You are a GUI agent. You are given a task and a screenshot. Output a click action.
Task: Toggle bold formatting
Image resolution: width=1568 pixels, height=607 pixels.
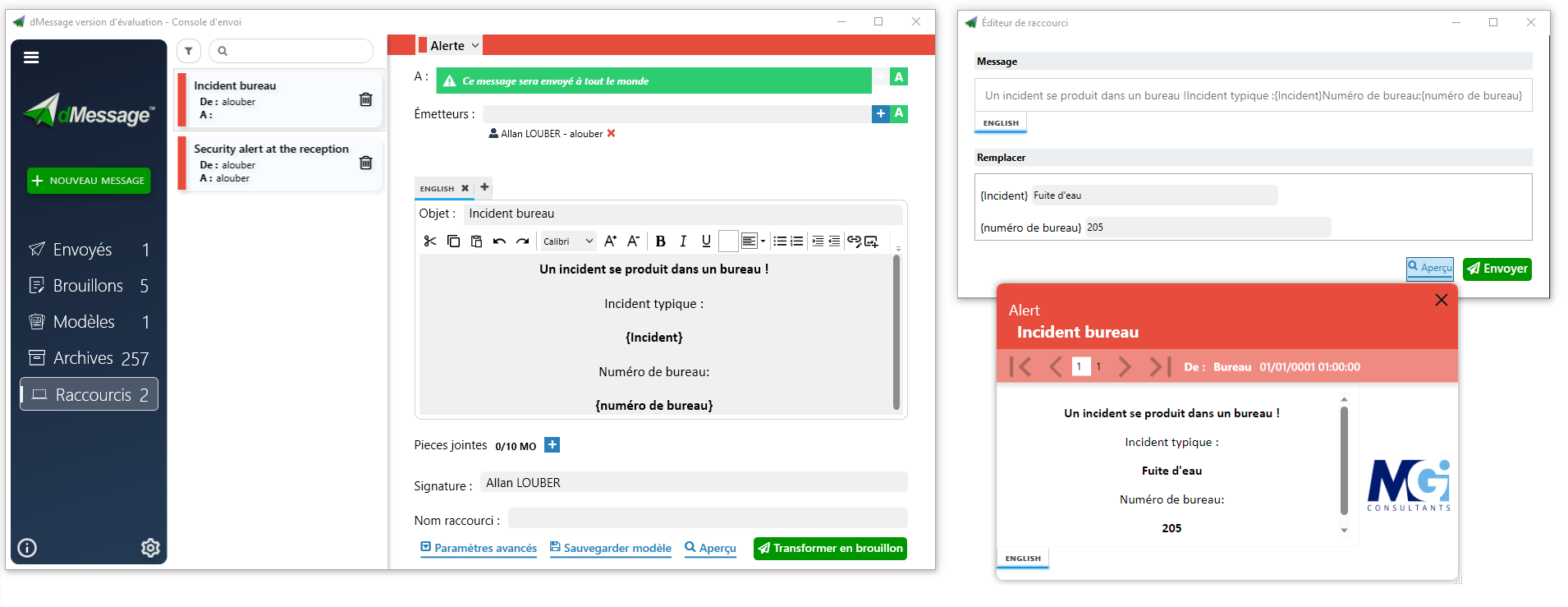coord(660,241)
